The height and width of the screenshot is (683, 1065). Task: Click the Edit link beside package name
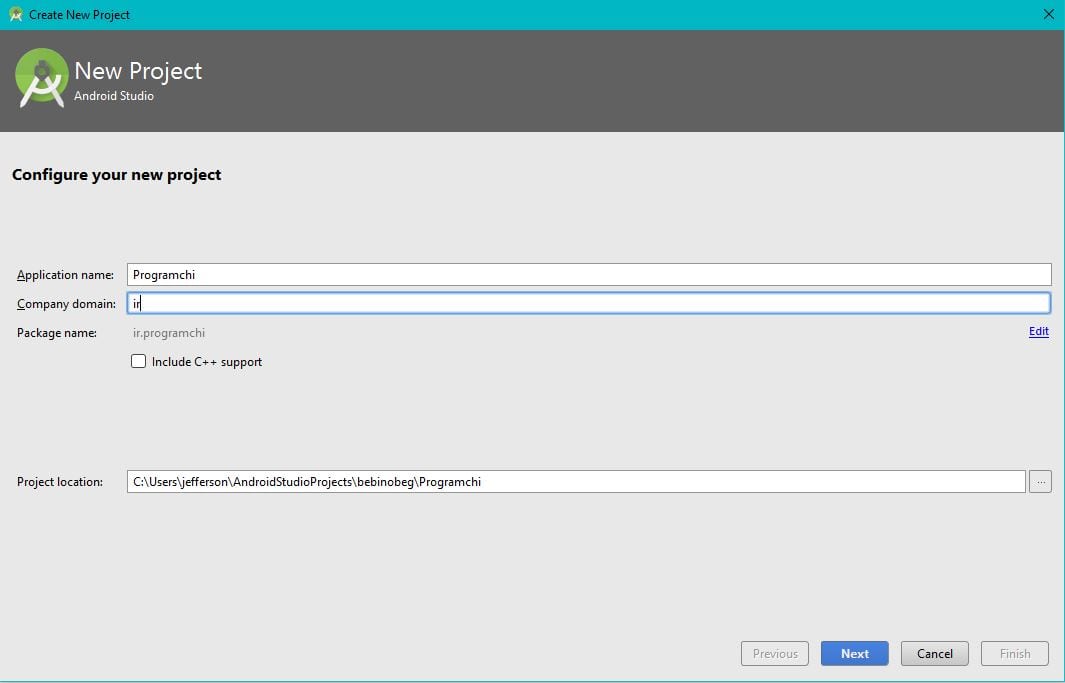tap(1039, 331)
